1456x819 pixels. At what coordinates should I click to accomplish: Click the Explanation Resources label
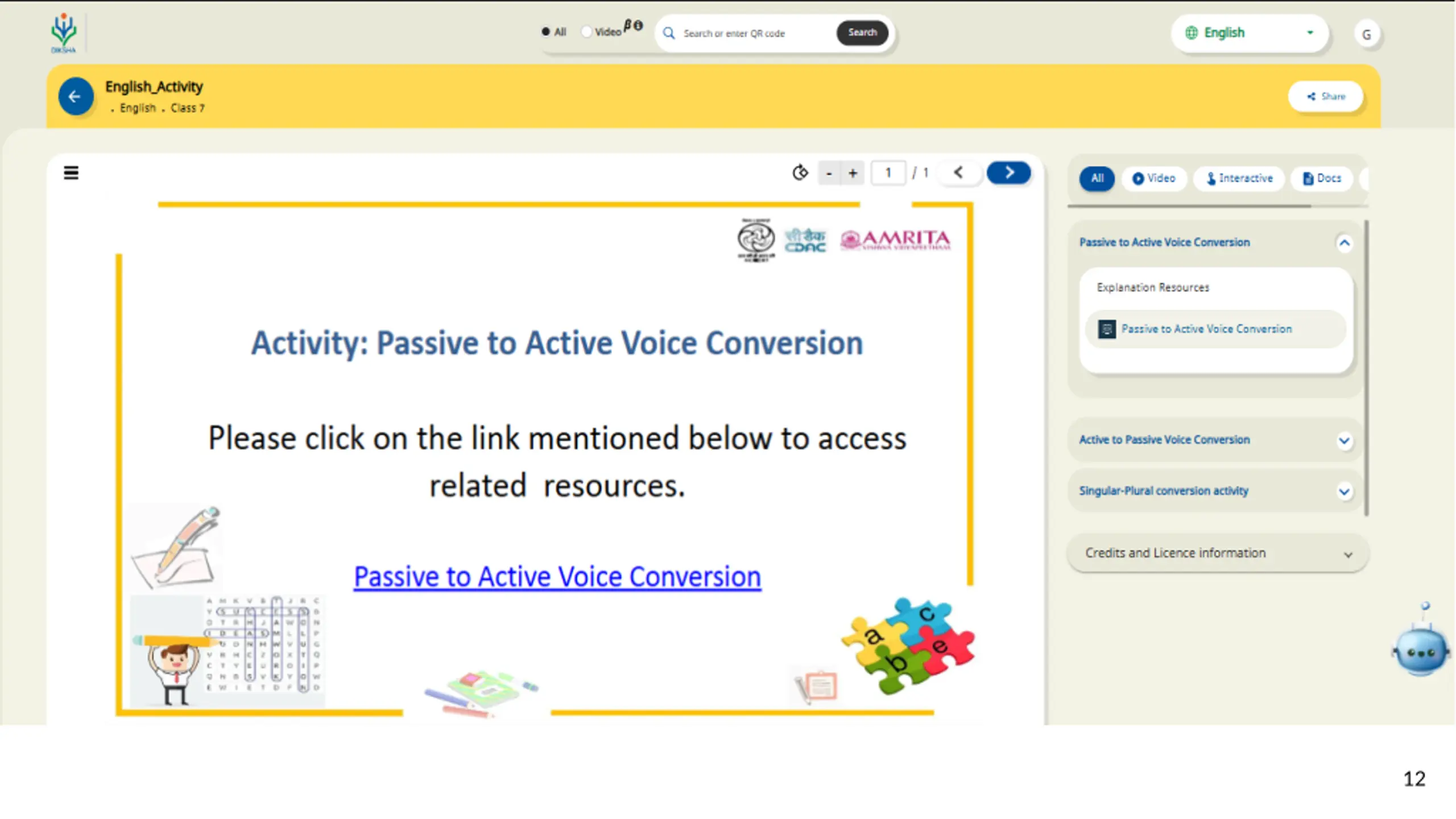pyautogui.click(x=1152, y=288)
